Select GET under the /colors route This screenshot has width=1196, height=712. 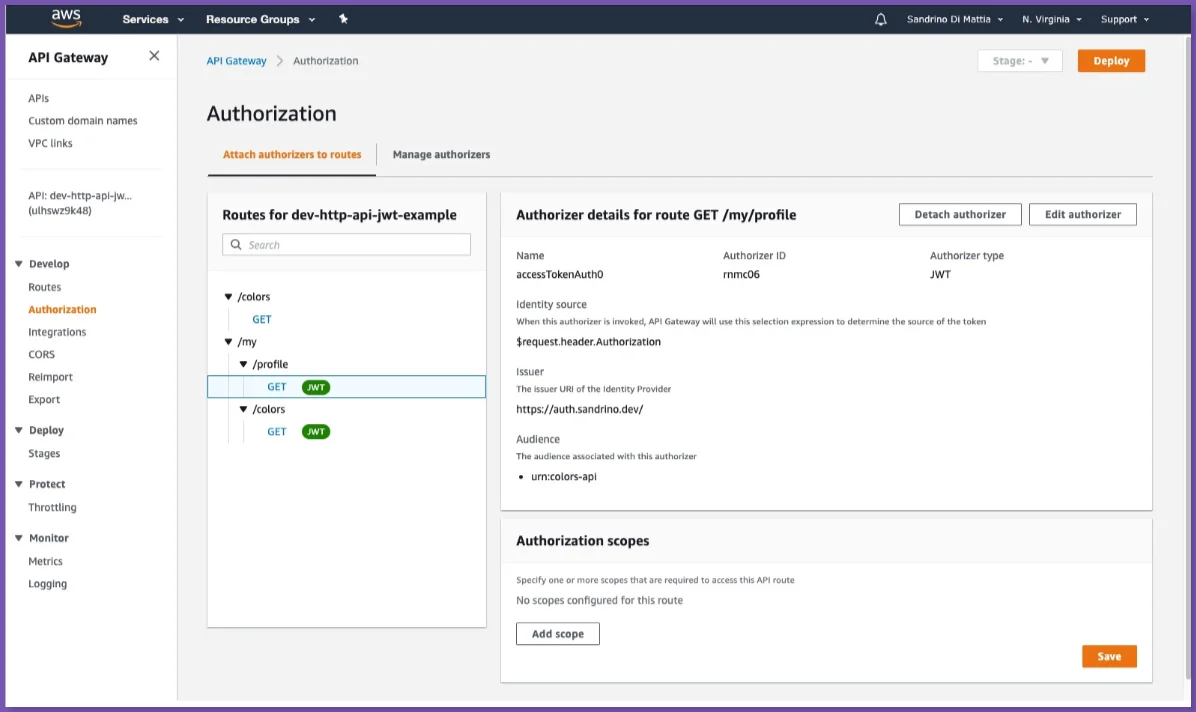261,318
